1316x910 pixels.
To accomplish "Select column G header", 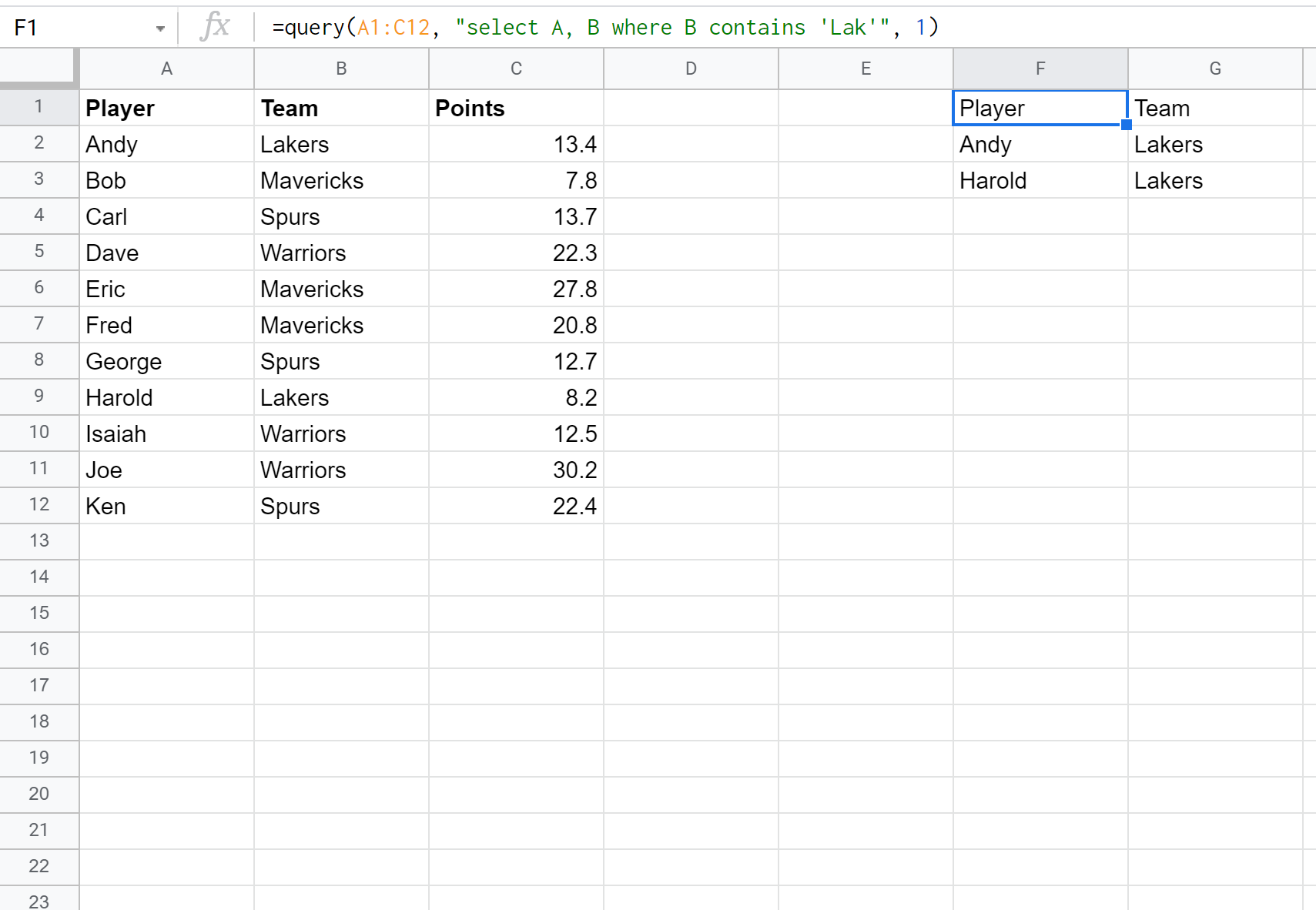I will click(1214, 69).
